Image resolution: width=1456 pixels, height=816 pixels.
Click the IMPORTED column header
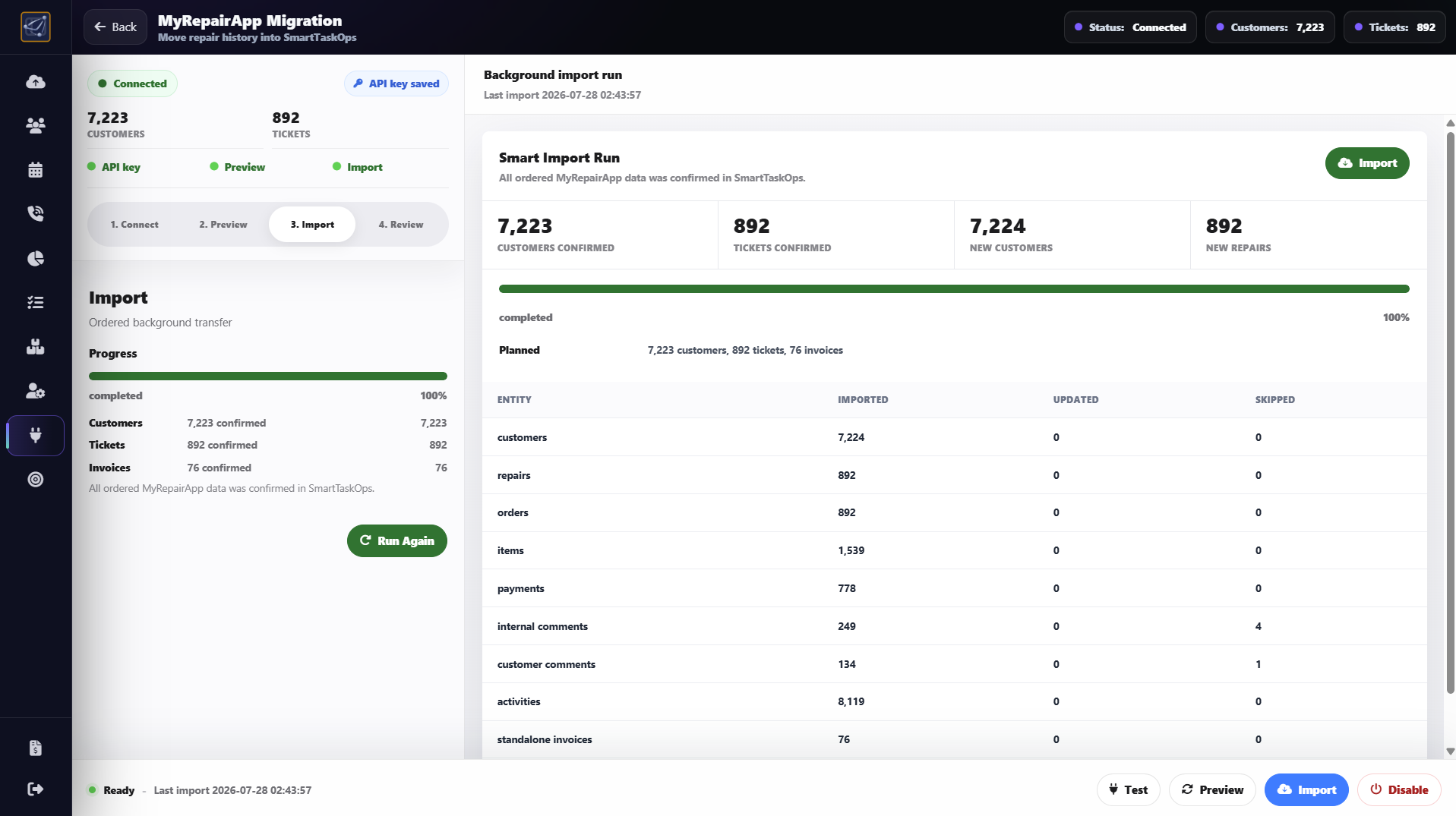point(863,400)
